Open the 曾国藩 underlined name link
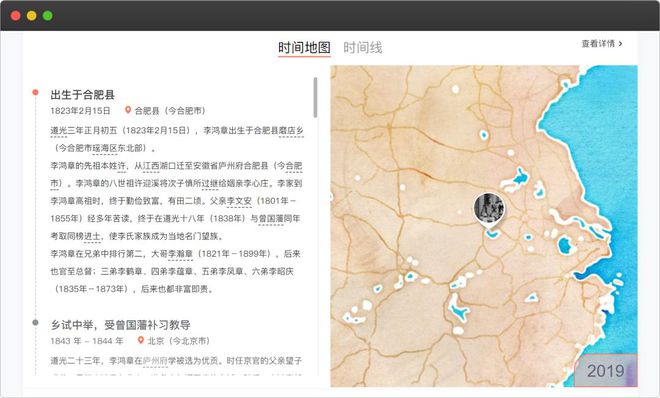The image size is (660, 398). pos(271,219)
